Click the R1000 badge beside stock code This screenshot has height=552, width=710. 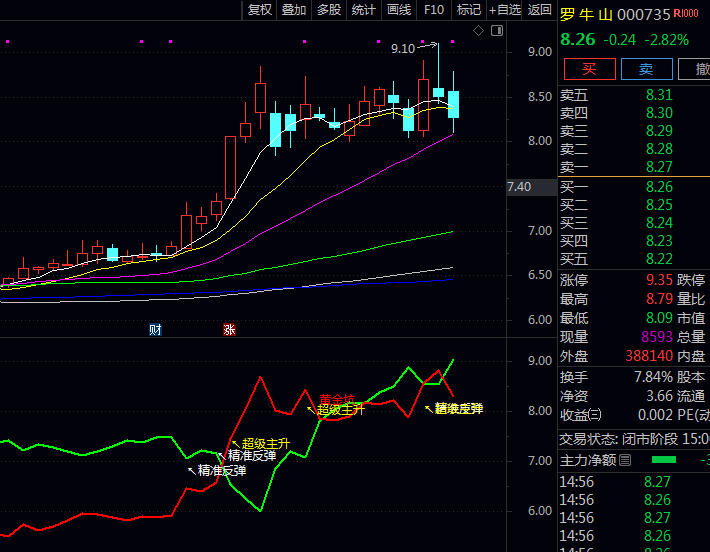[x=686, y=14]
